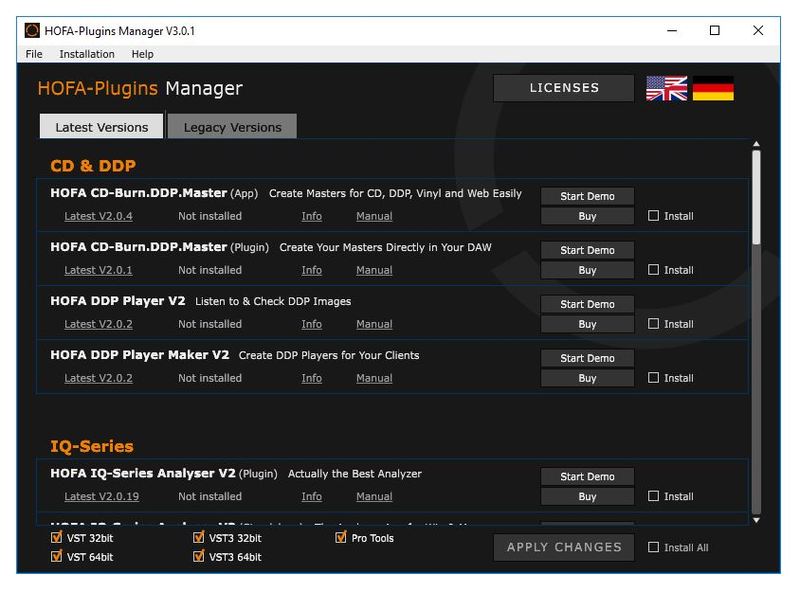Open the Installation menu

[x=87, y=54]
